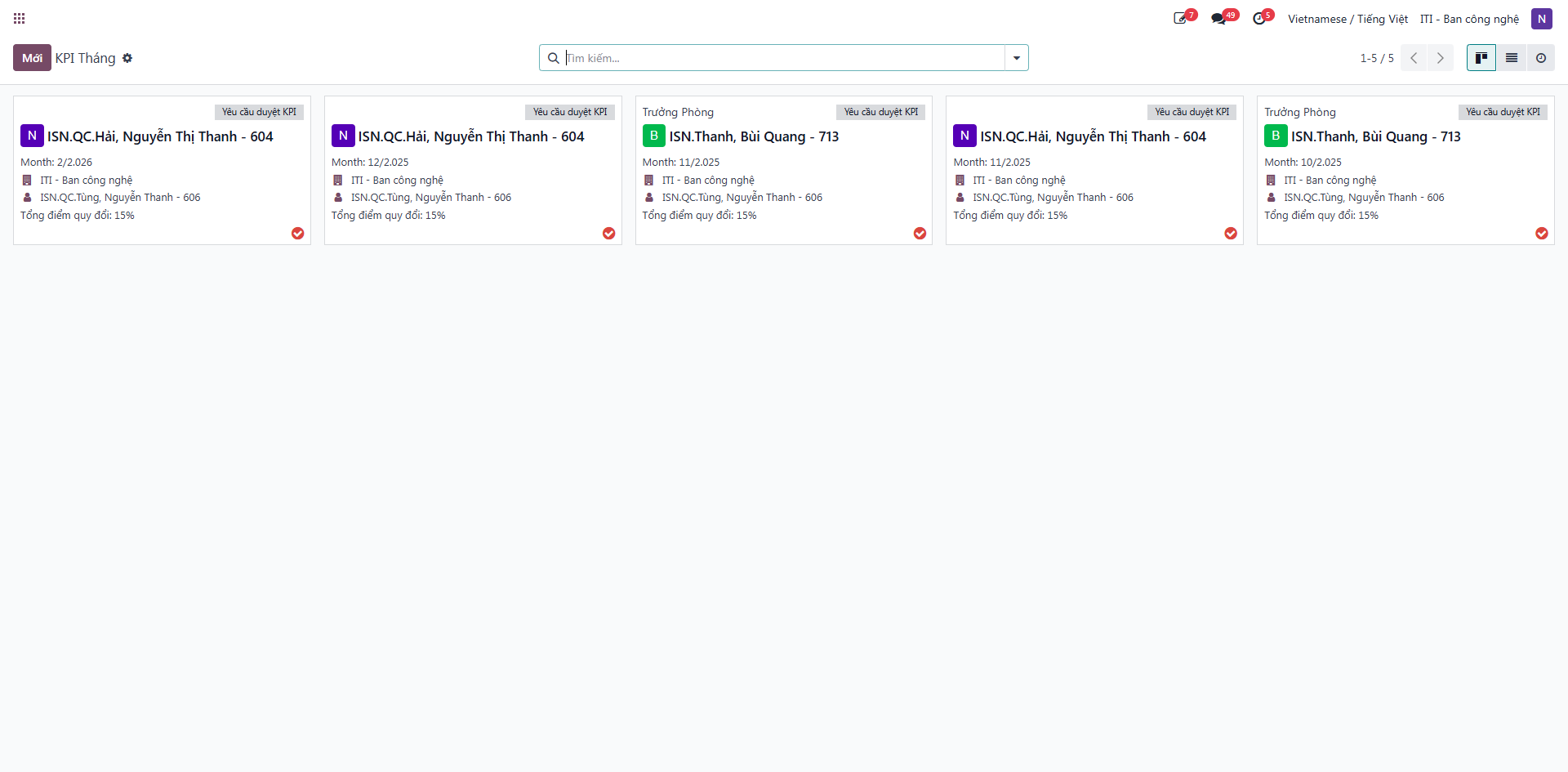The height and width of the screenshot is (772, 1568).
Task: Click the KPI Tháng breadcrumb title
Action: [85, 58]
